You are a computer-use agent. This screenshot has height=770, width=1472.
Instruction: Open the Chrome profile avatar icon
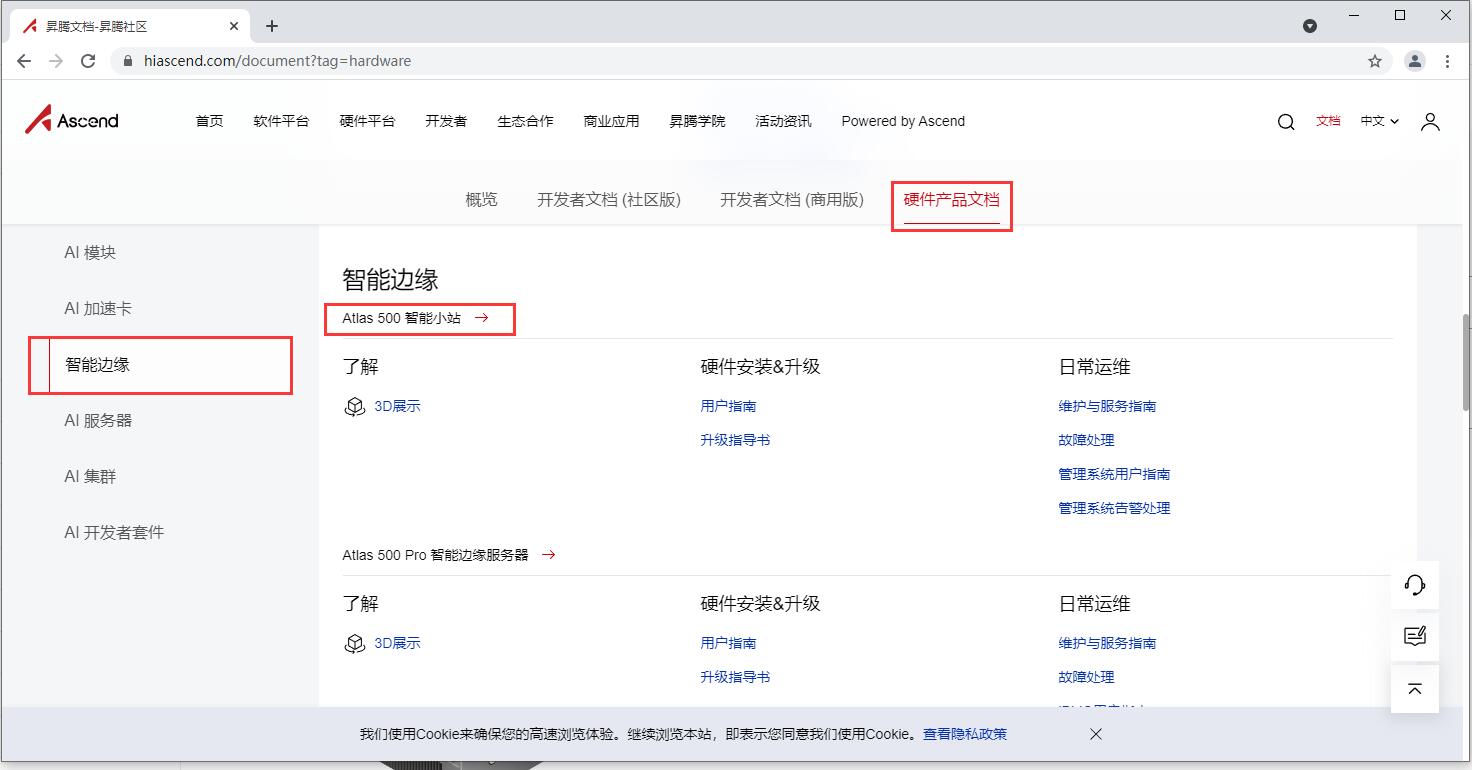[1414, 61]
